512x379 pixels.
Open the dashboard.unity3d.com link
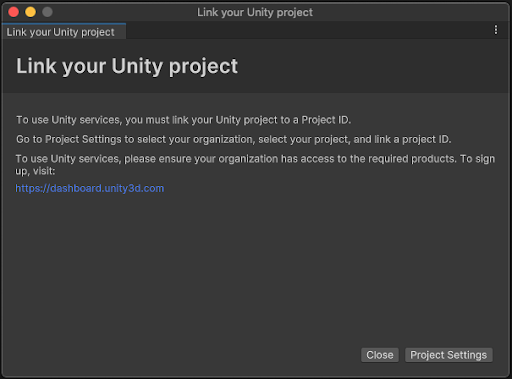90,188
